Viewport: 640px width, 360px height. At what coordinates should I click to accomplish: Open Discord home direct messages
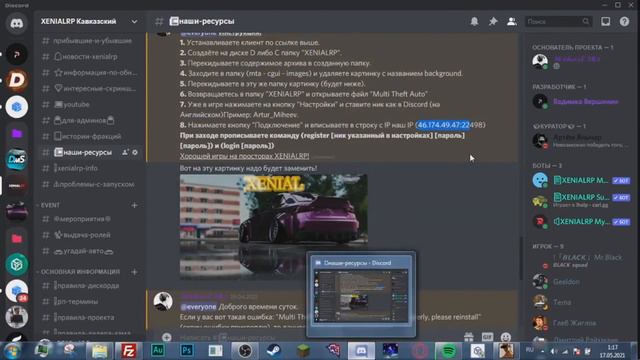(x=17, y=23)
